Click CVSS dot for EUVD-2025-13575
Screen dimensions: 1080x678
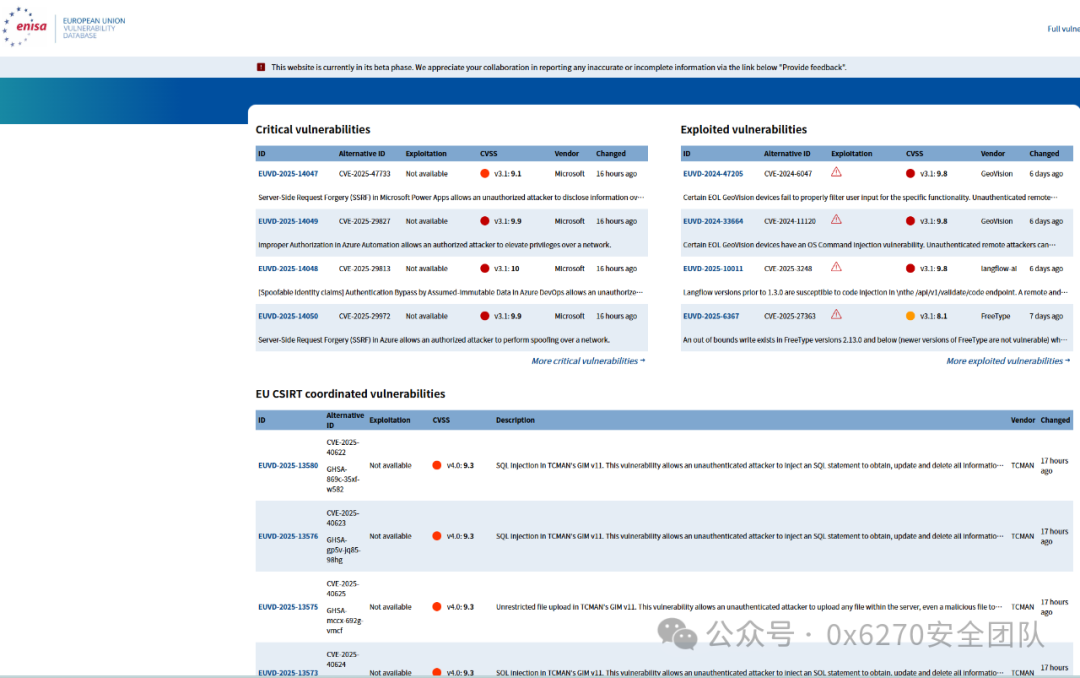437,607
